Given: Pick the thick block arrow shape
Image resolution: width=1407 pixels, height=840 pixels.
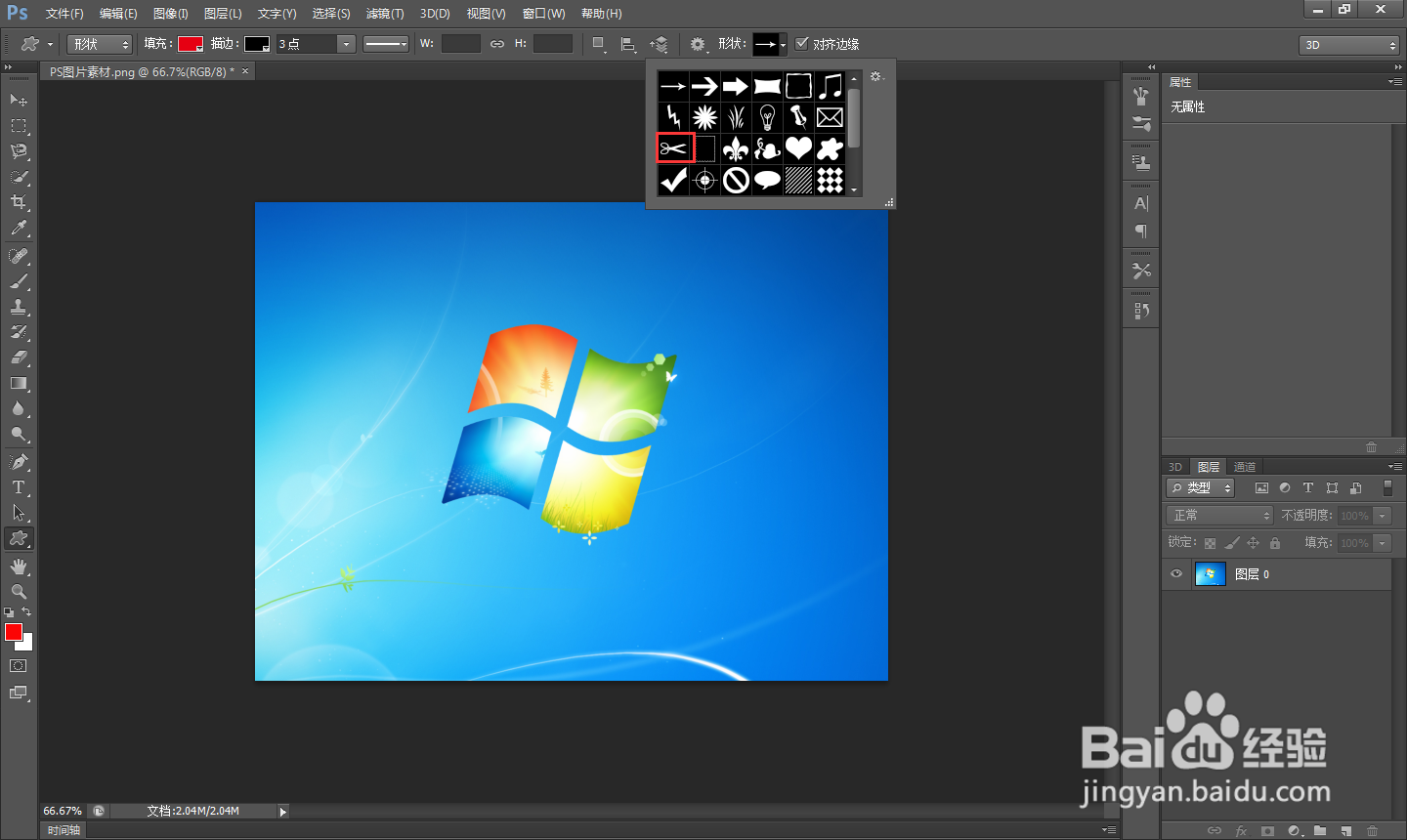Looking at the screenshot, I should [736, 86].
